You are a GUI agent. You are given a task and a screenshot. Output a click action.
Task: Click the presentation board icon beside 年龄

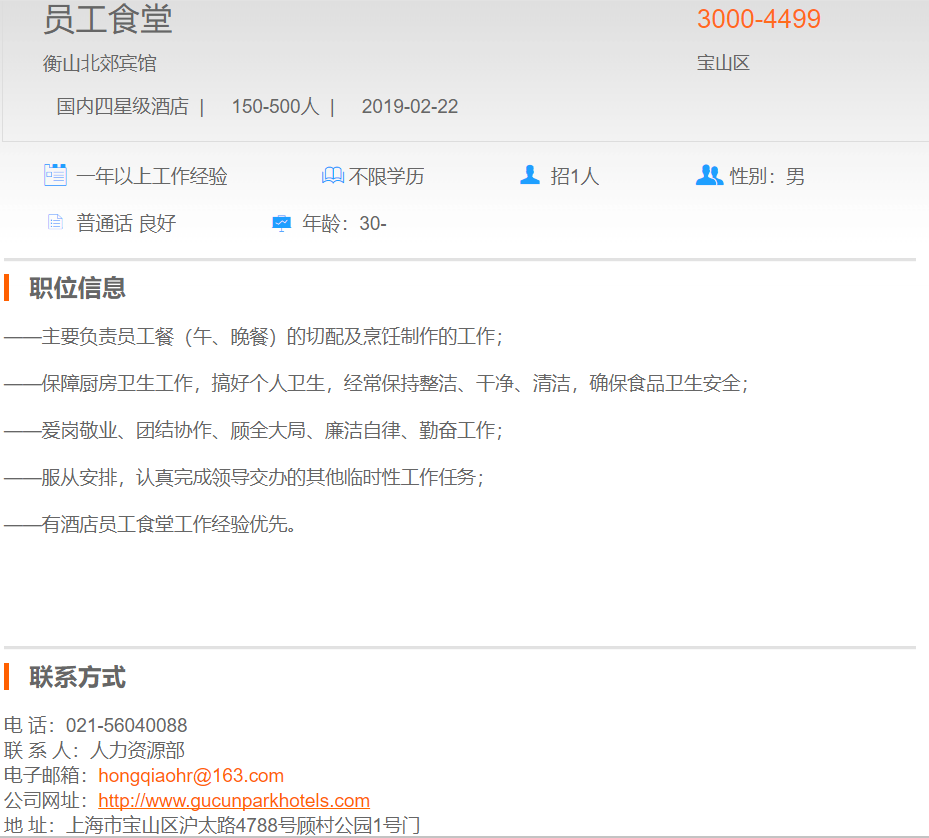click(281, 223)
